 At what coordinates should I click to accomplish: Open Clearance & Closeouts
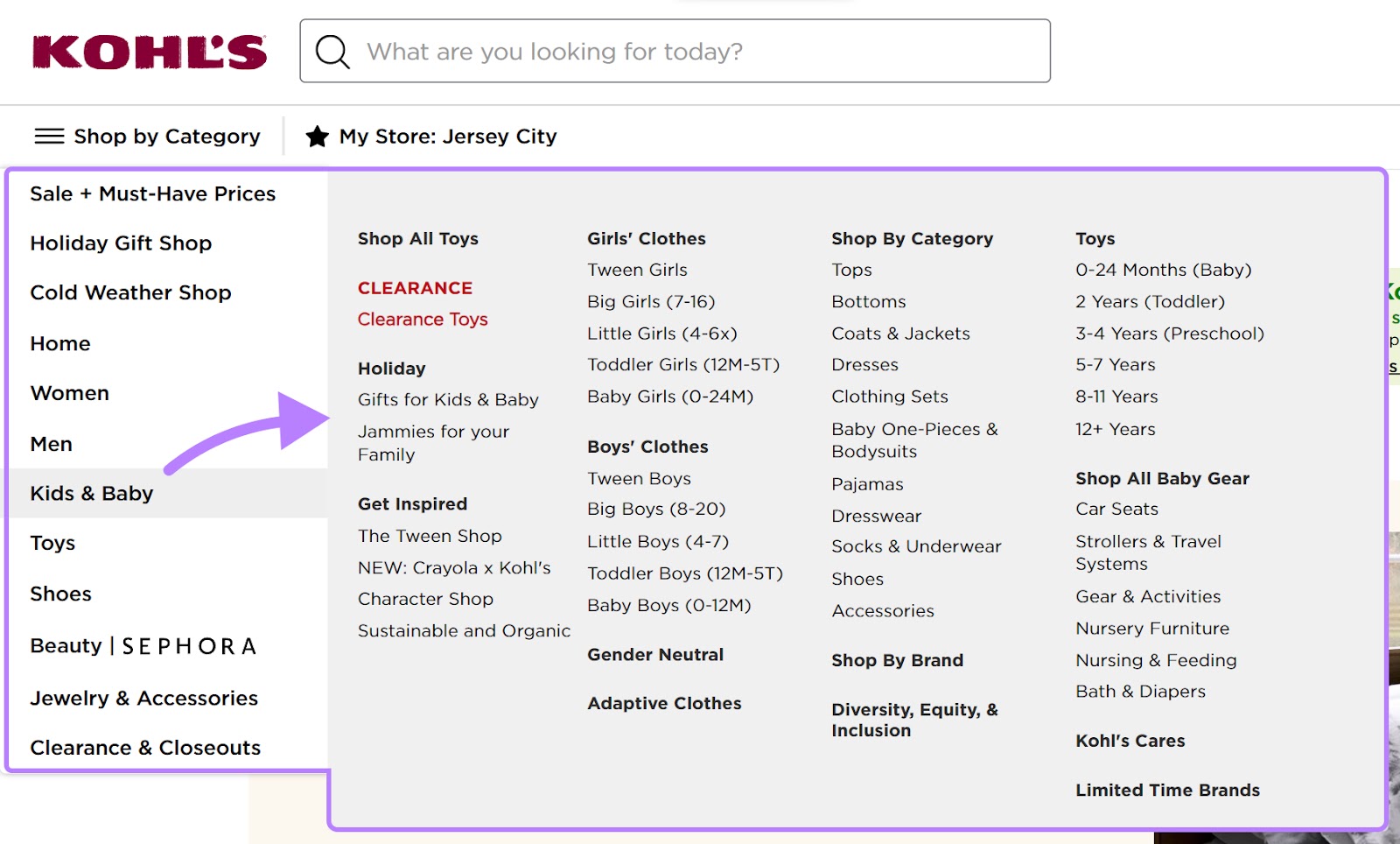point(145,748)
